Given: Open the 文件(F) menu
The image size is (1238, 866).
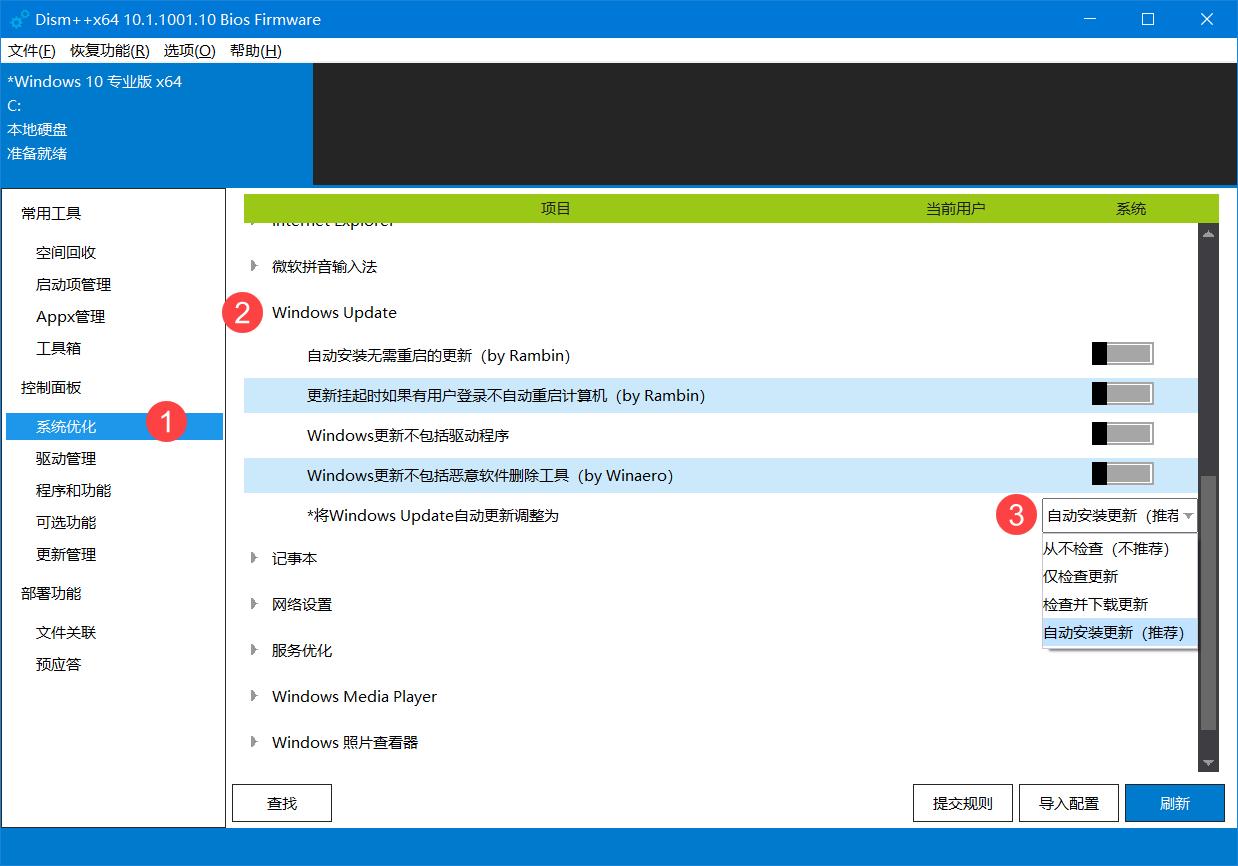Looking at the screenshot, I should click(31, 50).
